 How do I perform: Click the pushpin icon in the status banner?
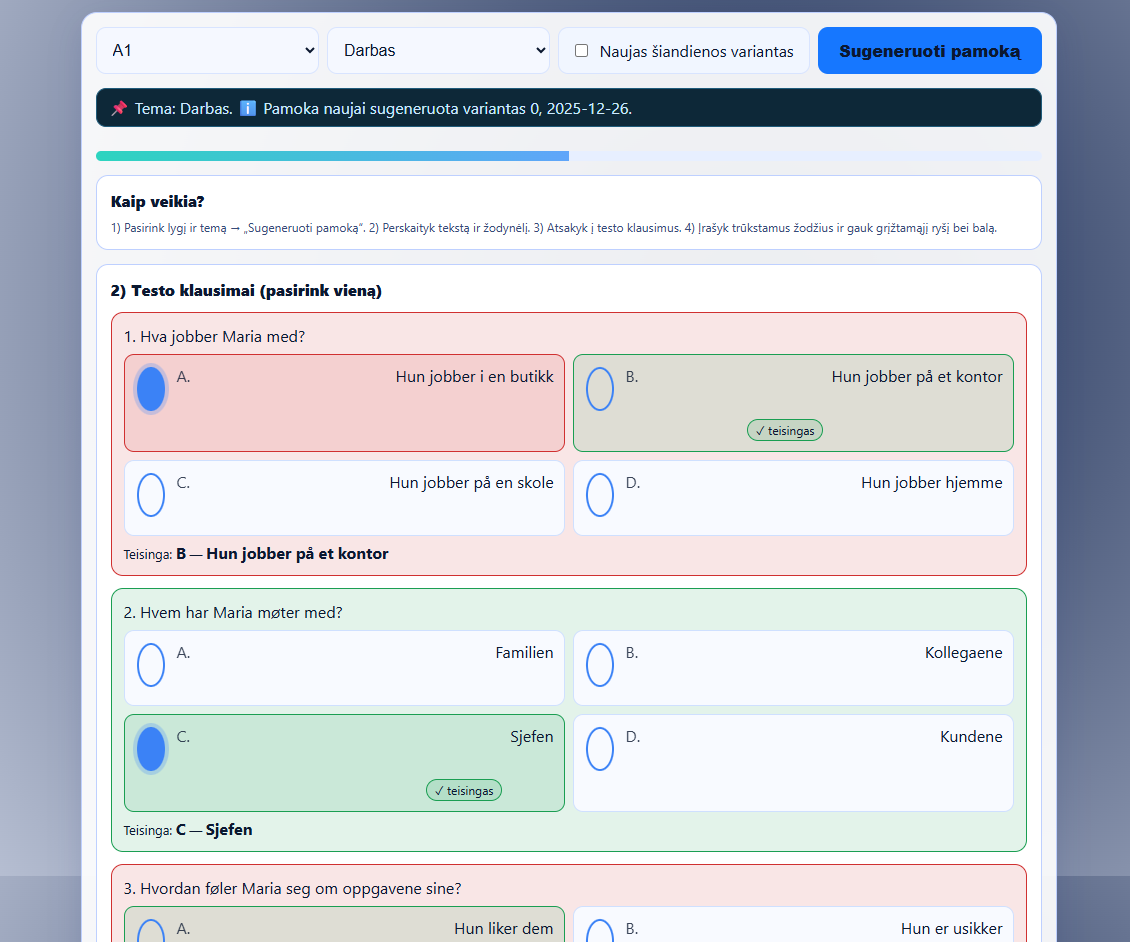coord(119,108)
